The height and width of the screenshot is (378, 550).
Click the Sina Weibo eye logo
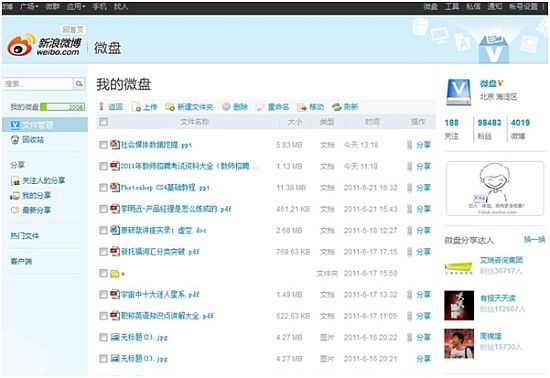20,46
